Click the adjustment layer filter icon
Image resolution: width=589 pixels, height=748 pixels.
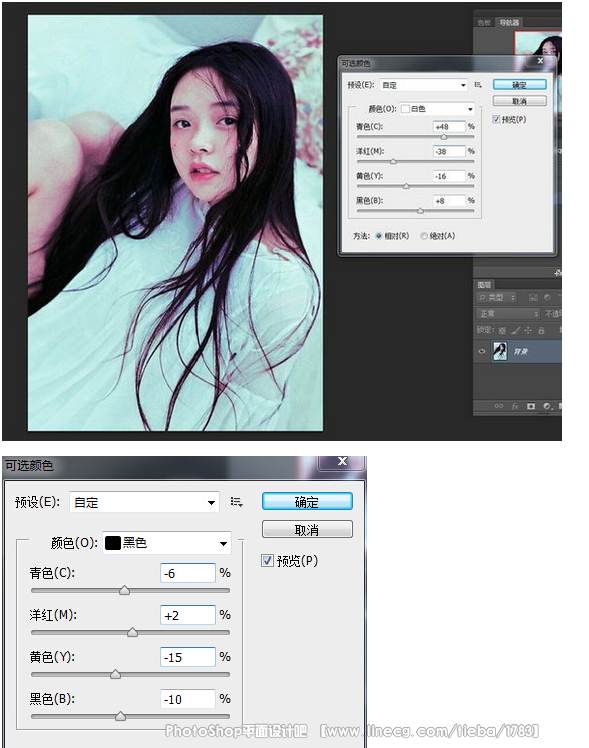tap(547, 297)
